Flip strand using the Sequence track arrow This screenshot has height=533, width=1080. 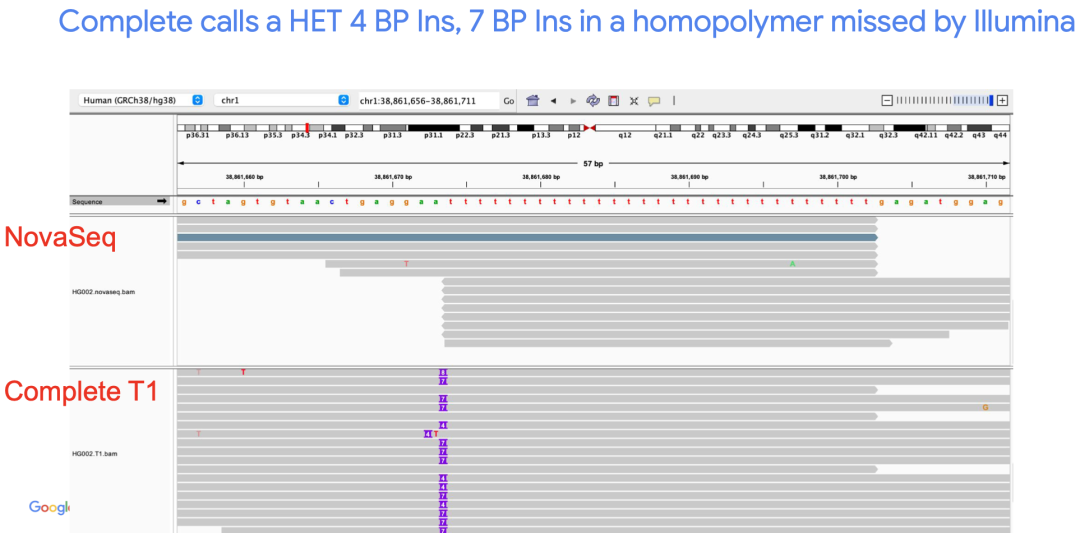point(162,201)
